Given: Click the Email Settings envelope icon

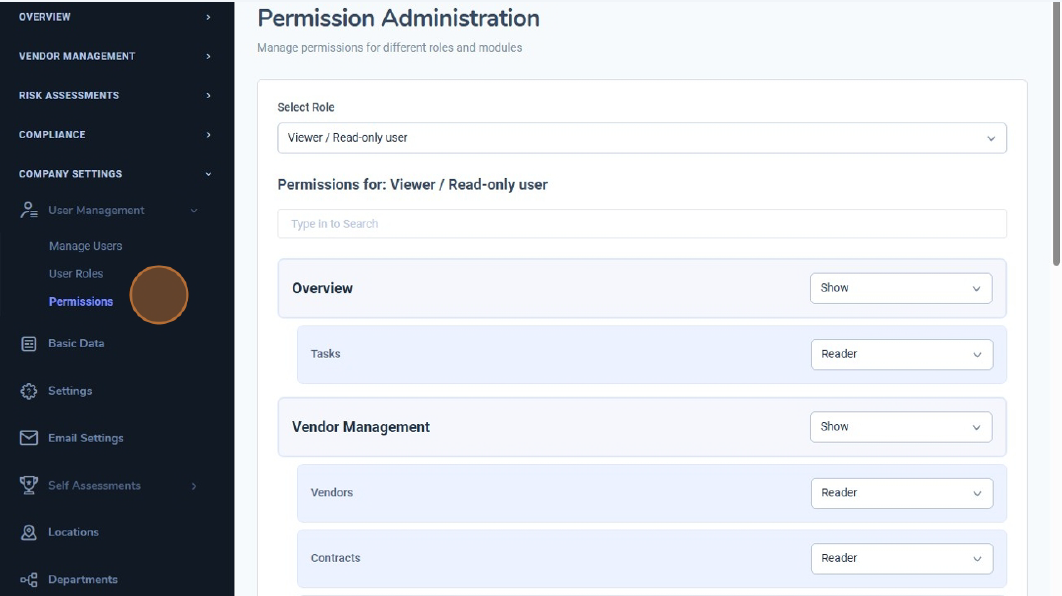Looking at the screenshot, I should click(29, 438).
